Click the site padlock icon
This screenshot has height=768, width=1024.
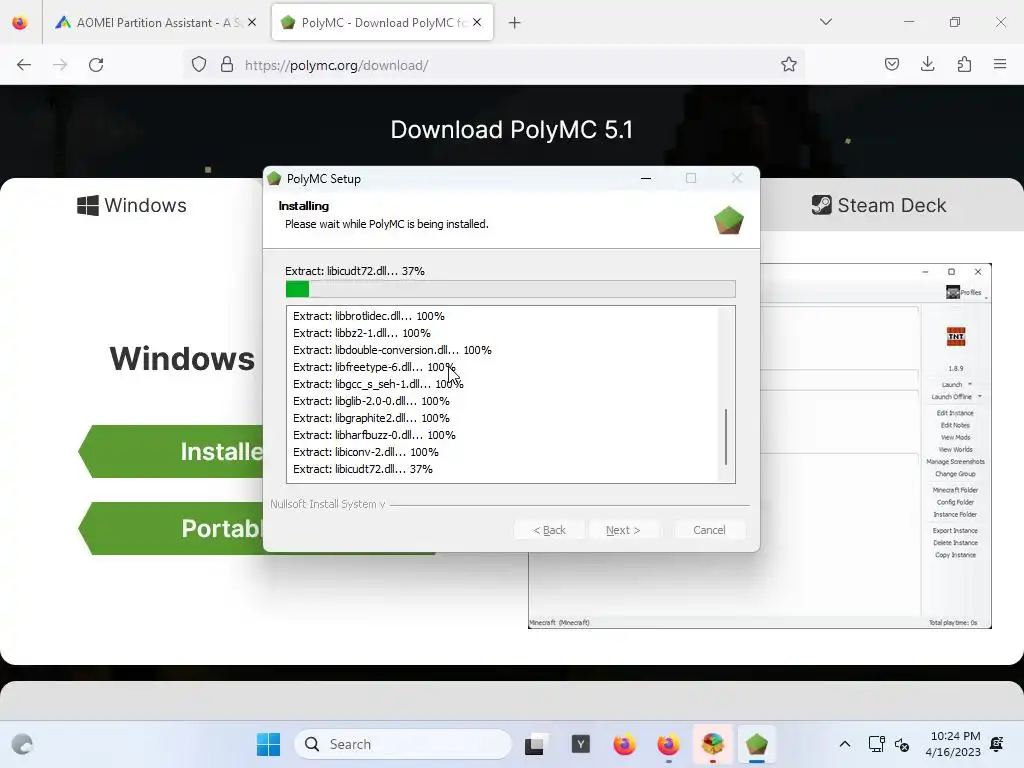[x=227, y=65]
